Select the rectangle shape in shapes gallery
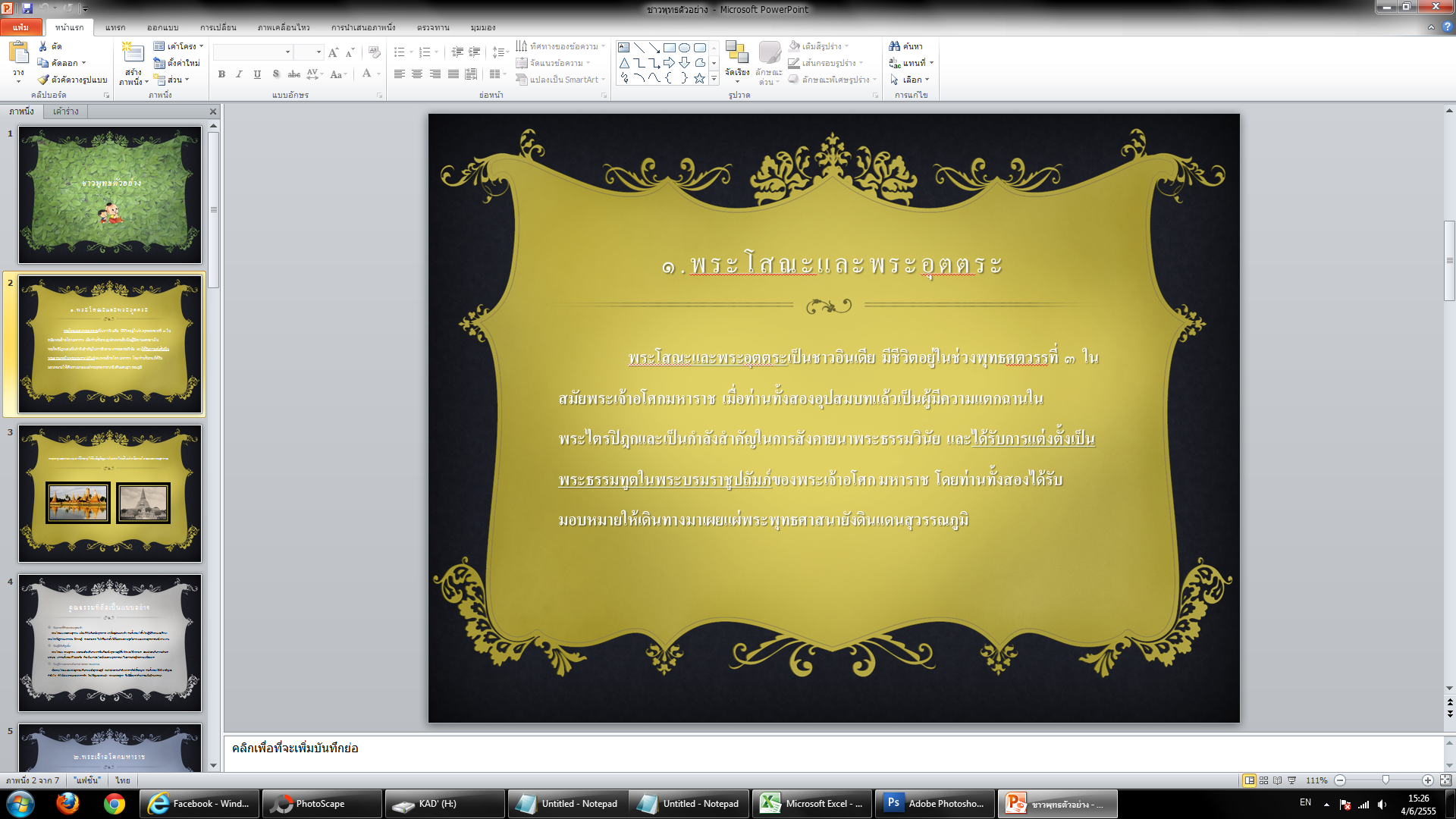This screenshot has width=1456, height=819. point(669,47)
